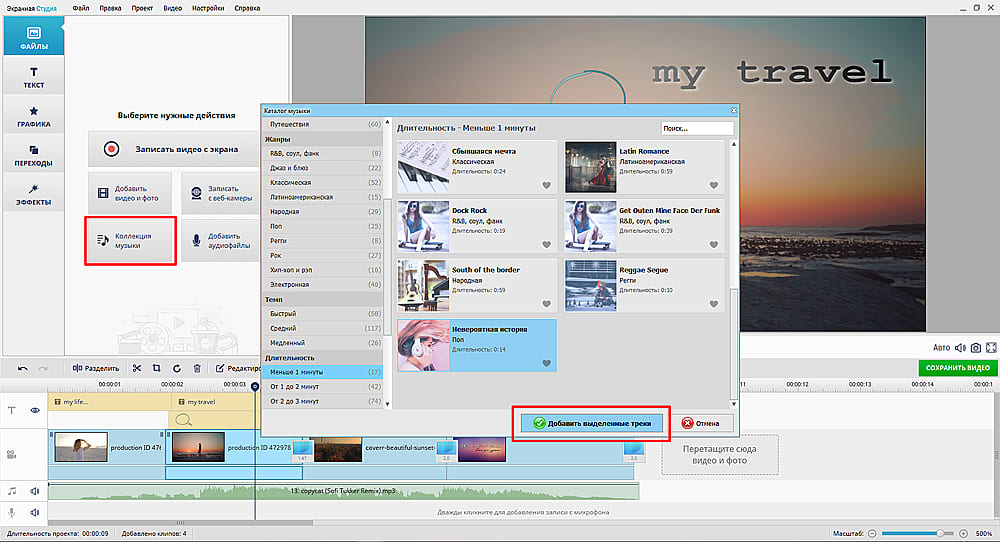The width and height of the screenshot is (1000, 542).
Task: Open Коллекция музыки
Action: coord(130,240)
